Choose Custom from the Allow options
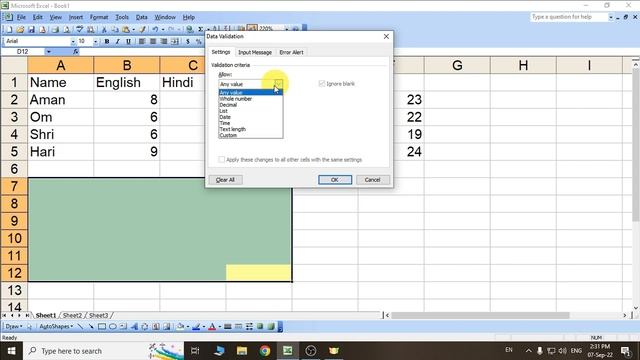The width and height of the screenshot is (640, 360). [x=251, y=135]
